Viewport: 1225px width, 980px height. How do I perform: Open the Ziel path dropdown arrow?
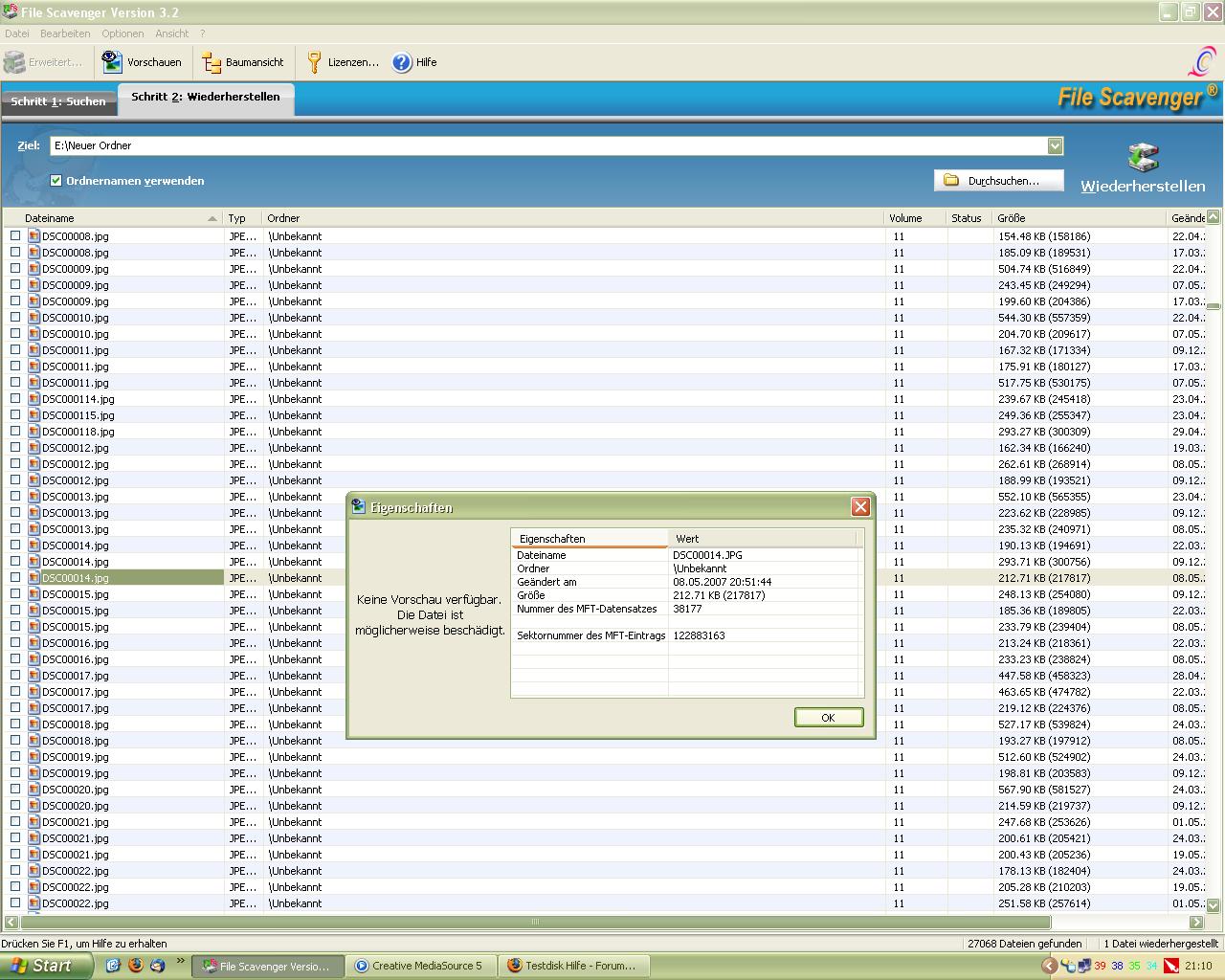click(x=1055, y=145)
